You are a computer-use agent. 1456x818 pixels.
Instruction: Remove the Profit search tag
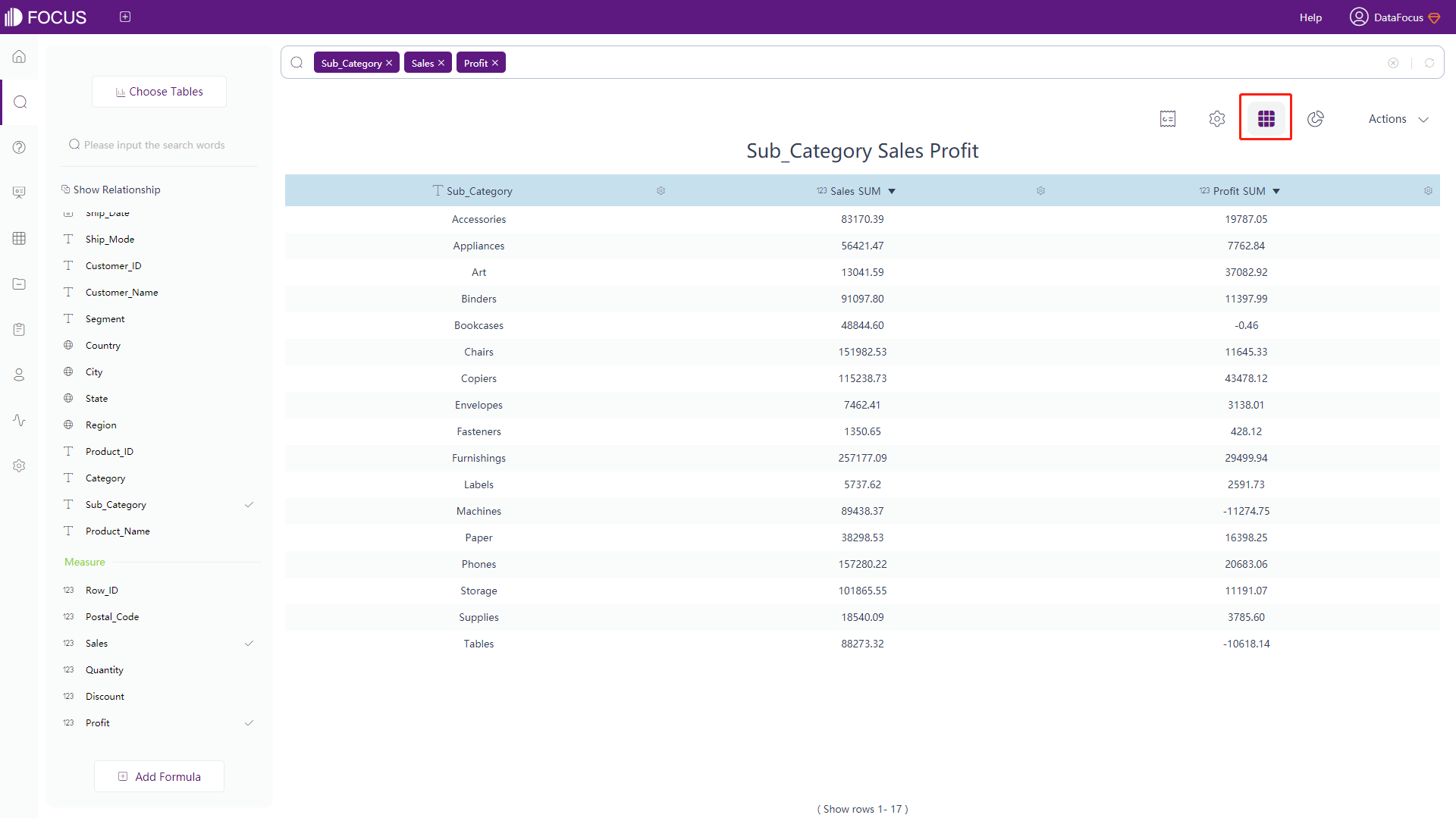(495, 63)
